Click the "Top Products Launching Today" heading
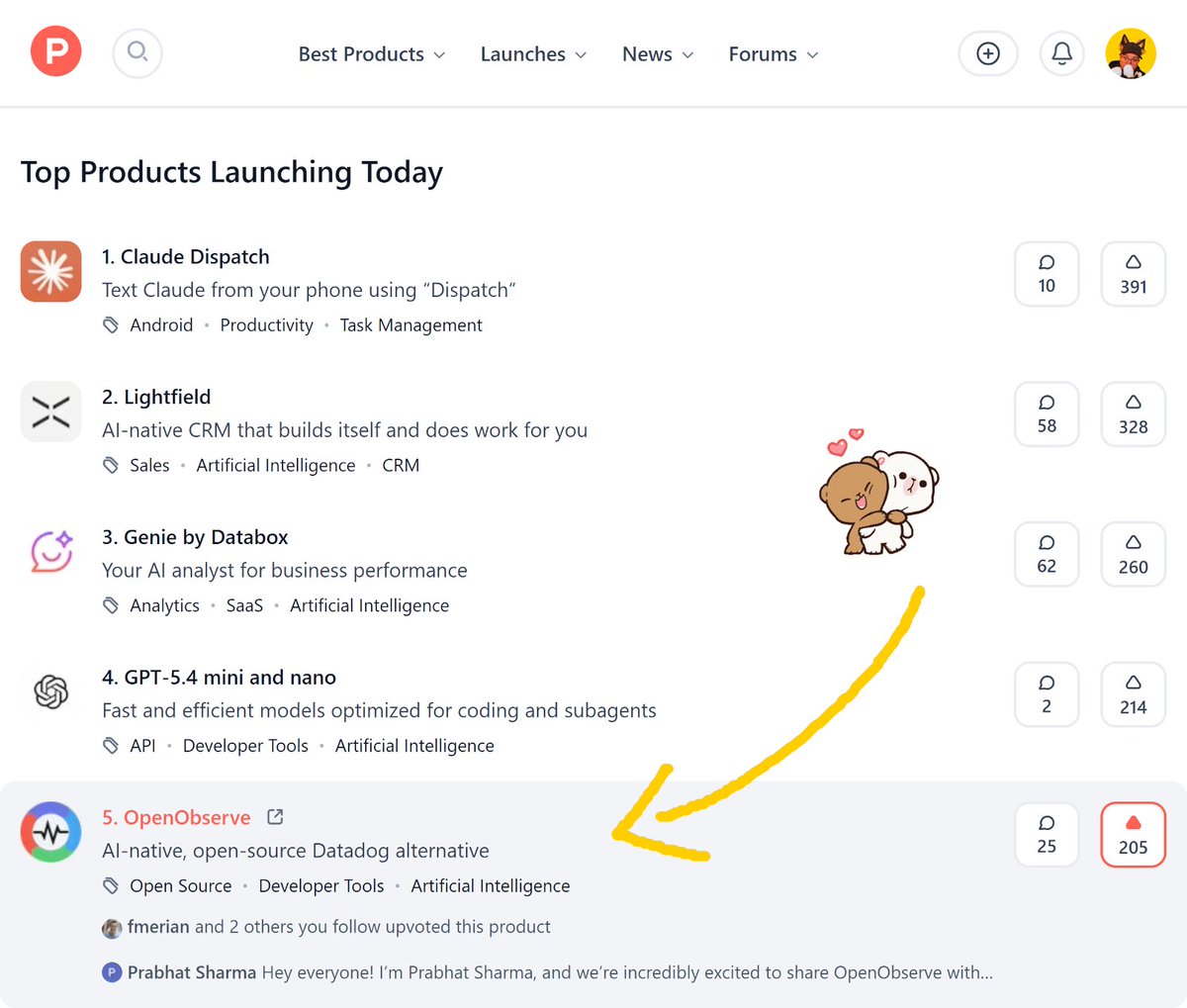The image size is (1187, 1008). pos(231,172)
